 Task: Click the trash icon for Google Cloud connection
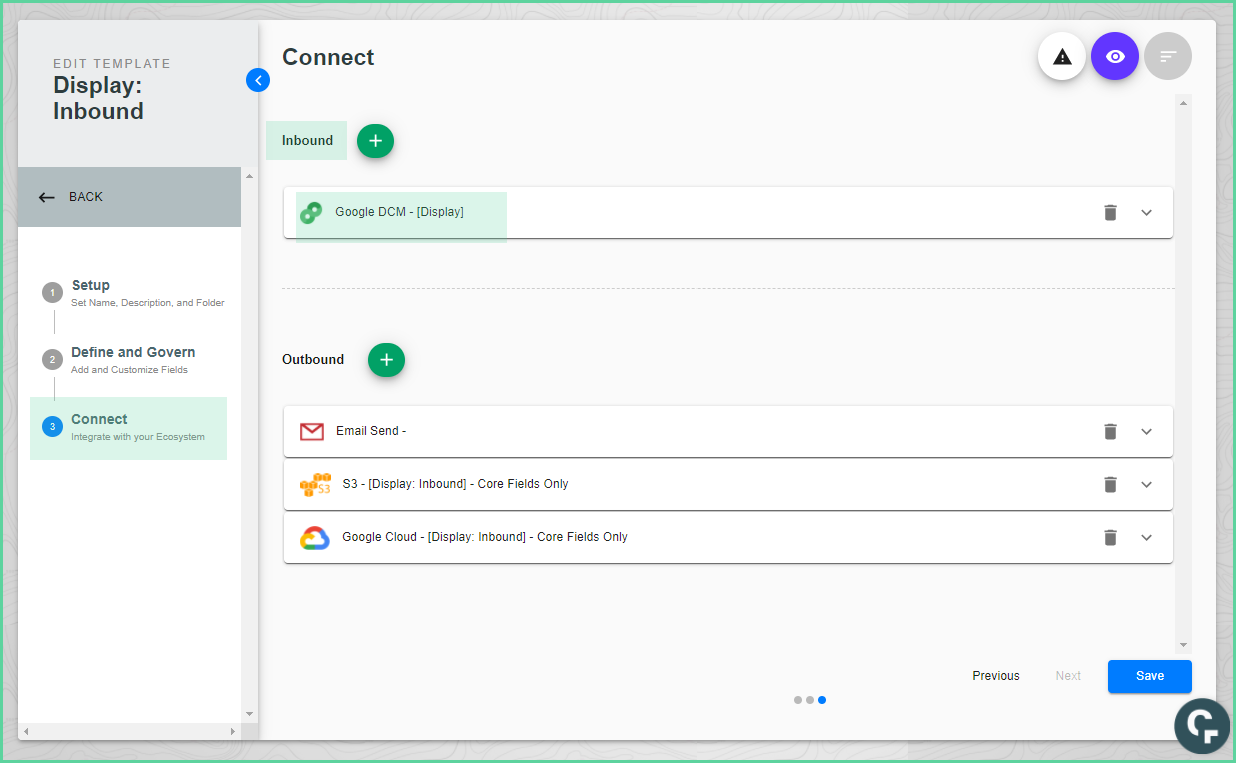coord(1110,537)
